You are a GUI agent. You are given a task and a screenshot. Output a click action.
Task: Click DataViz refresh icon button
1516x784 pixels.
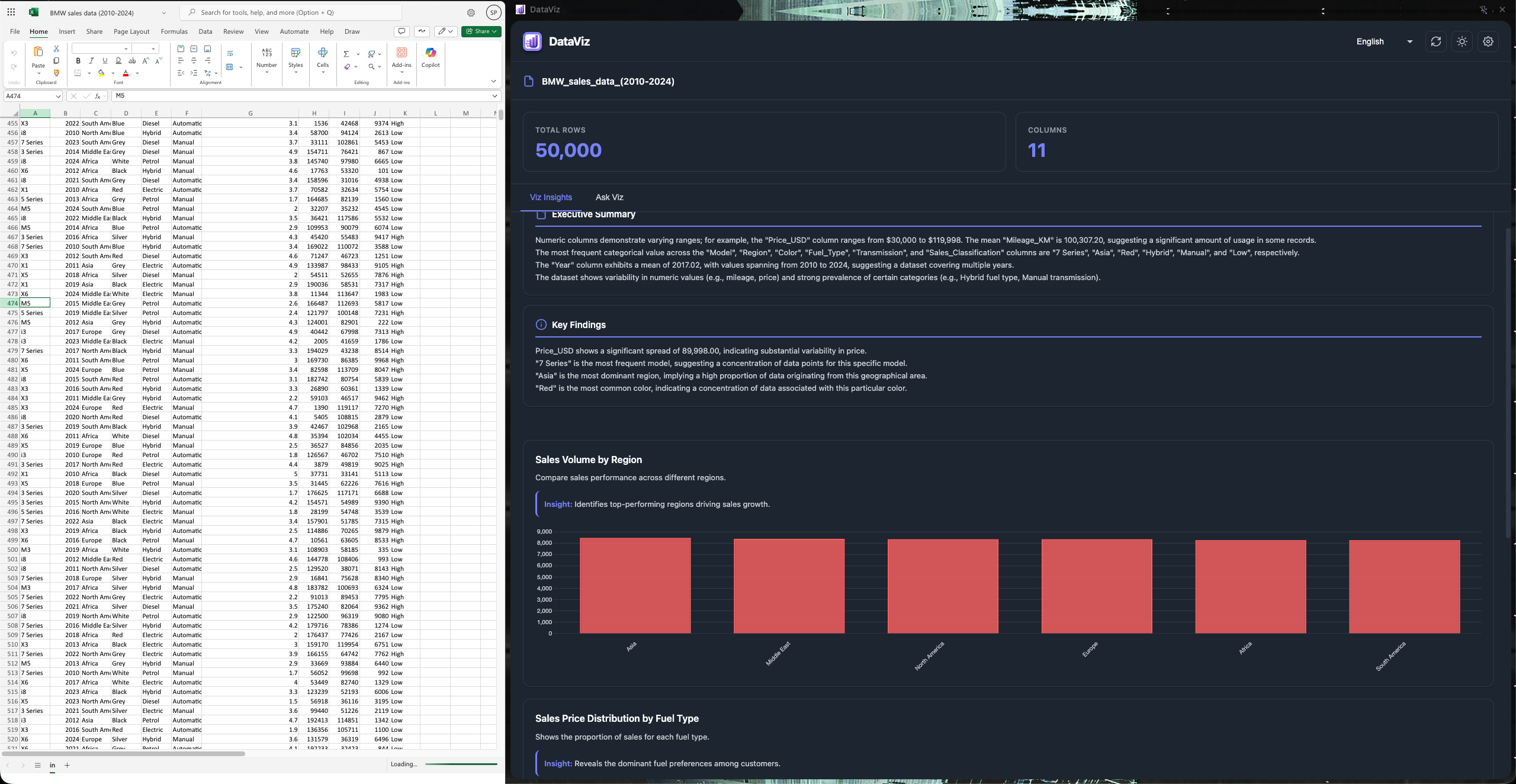pos(1435,41)
